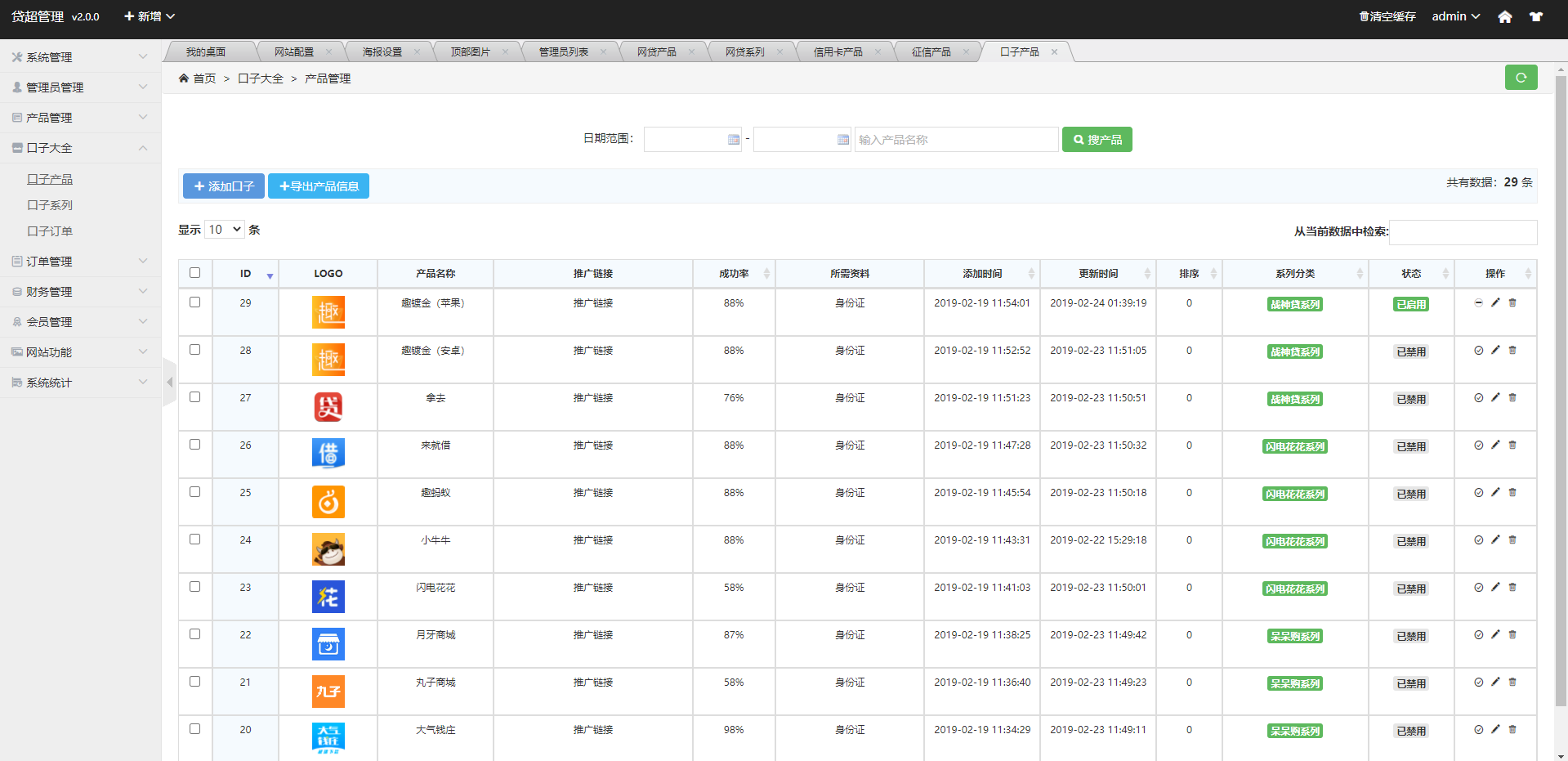Click 添加口子 button
Viewport: 1568px width, 761px height.
point(224,186)
